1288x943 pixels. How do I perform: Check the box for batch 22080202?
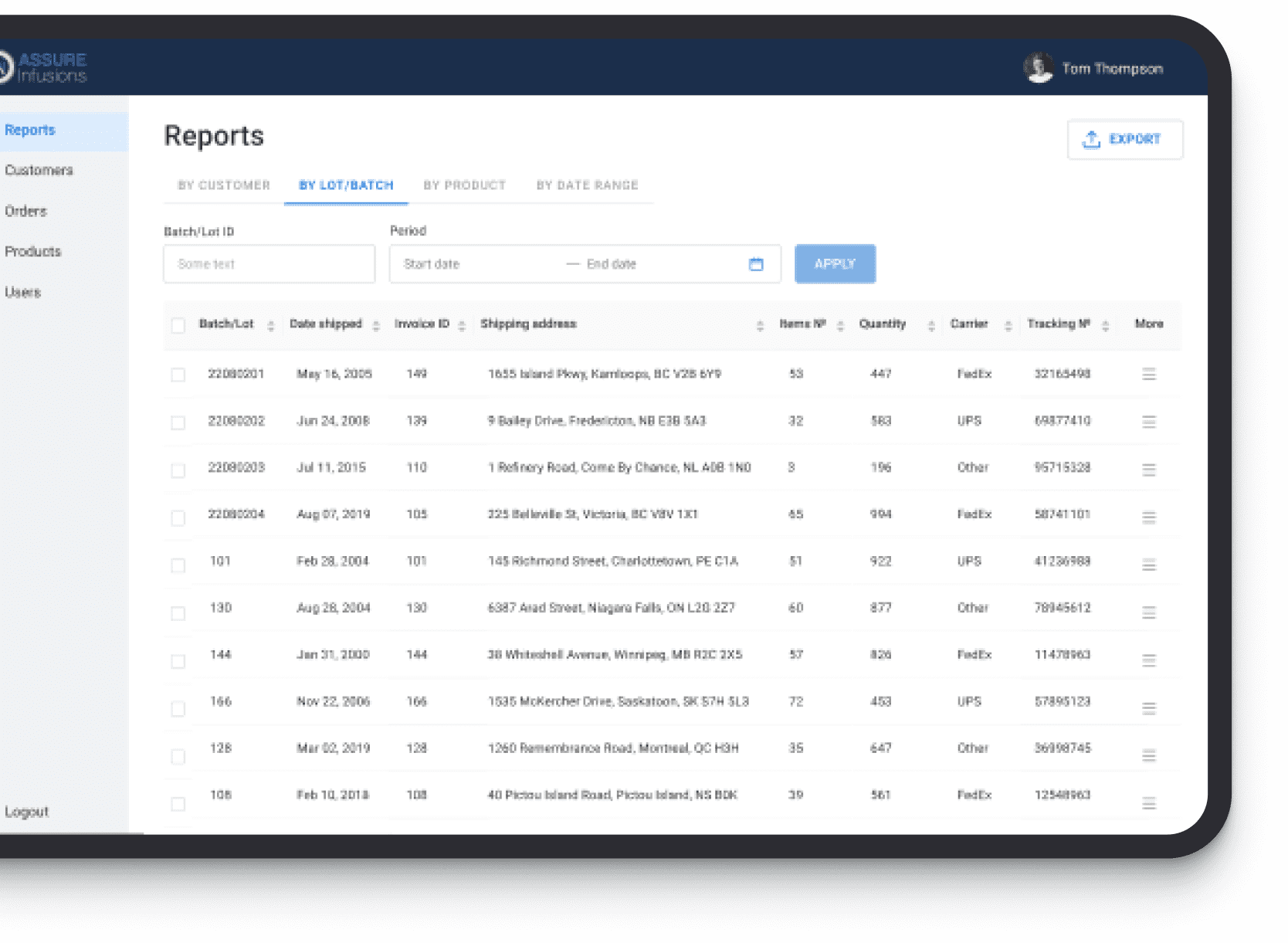178,422
